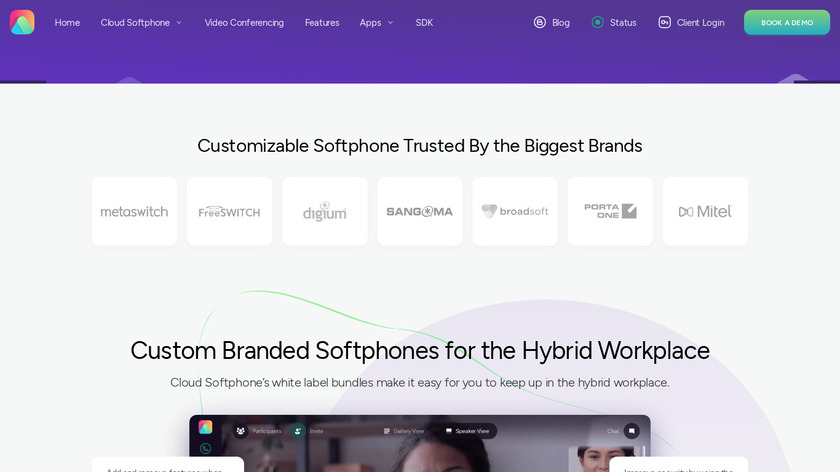Open the Video Conferencing menu item
The height and width of the screenshot is (472, 840).
[x=244, y=23]
